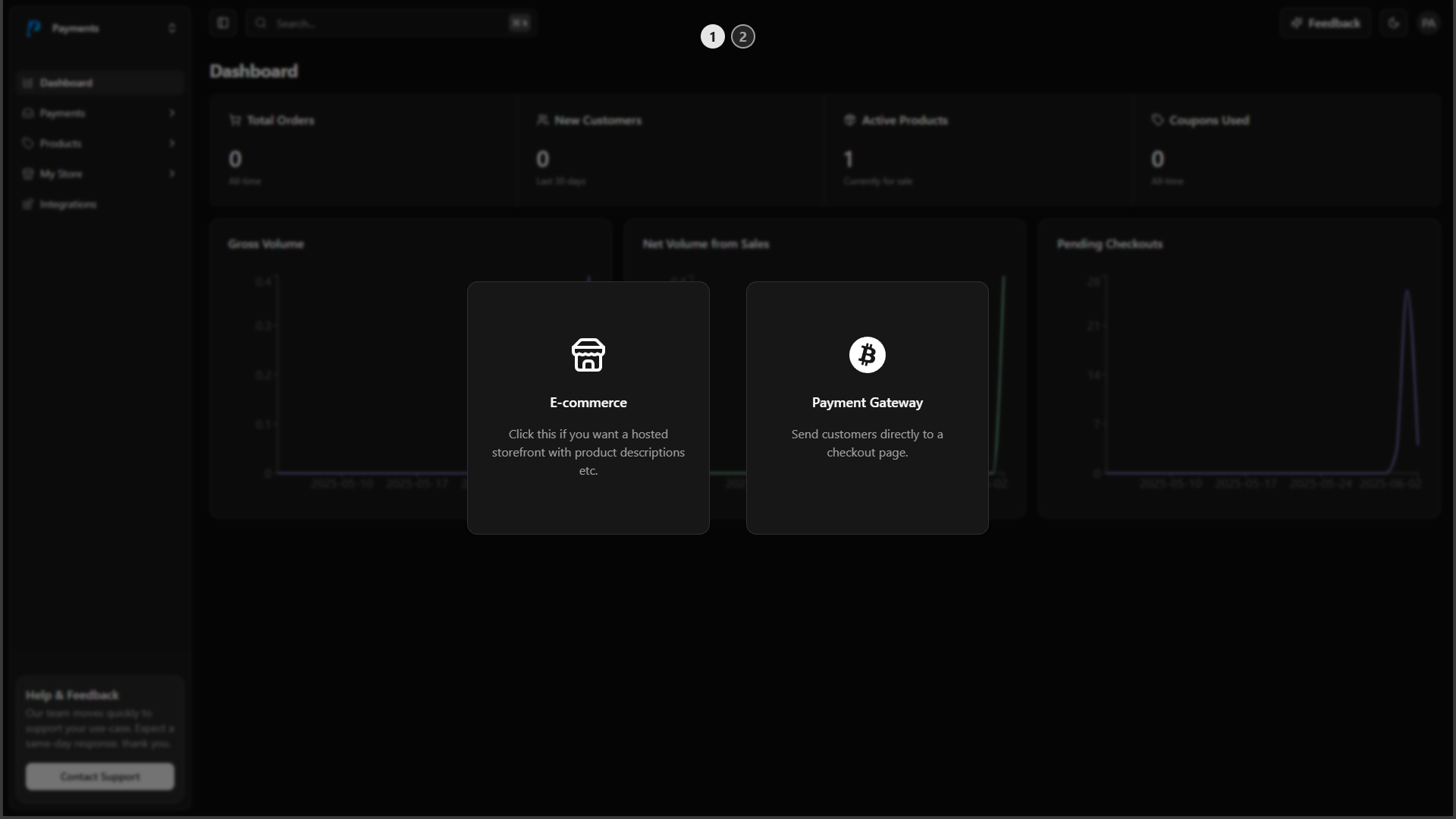Click the 'Pending Checkouts' chart title
The image size is (1456, 819).
(x=1110, y=244)
